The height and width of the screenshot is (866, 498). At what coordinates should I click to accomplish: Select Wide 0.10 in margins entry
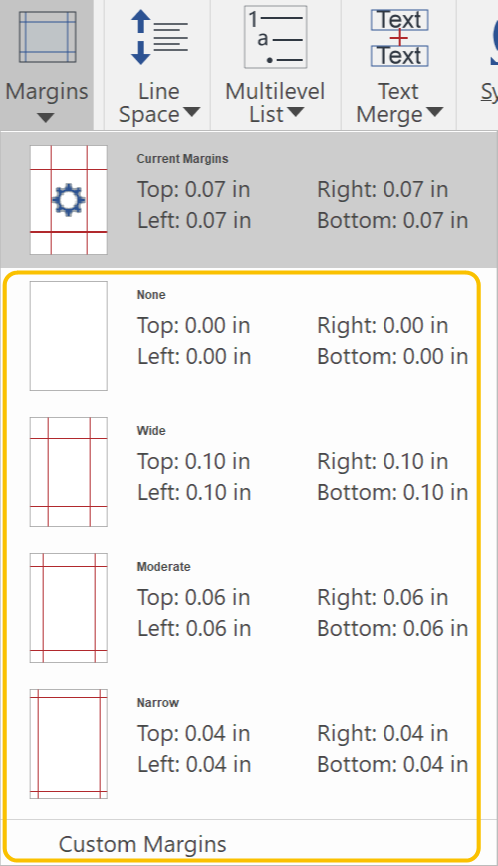241,472
